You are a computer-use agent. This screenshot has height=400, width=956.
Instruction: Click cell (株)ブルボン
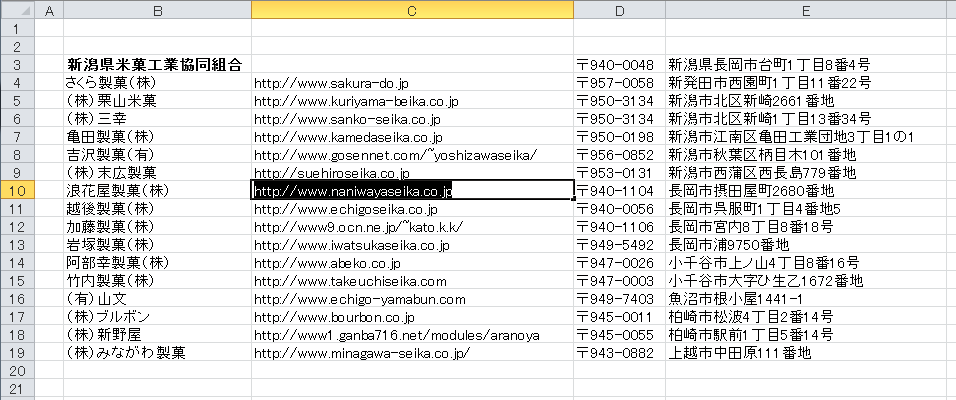pos(157,316)
